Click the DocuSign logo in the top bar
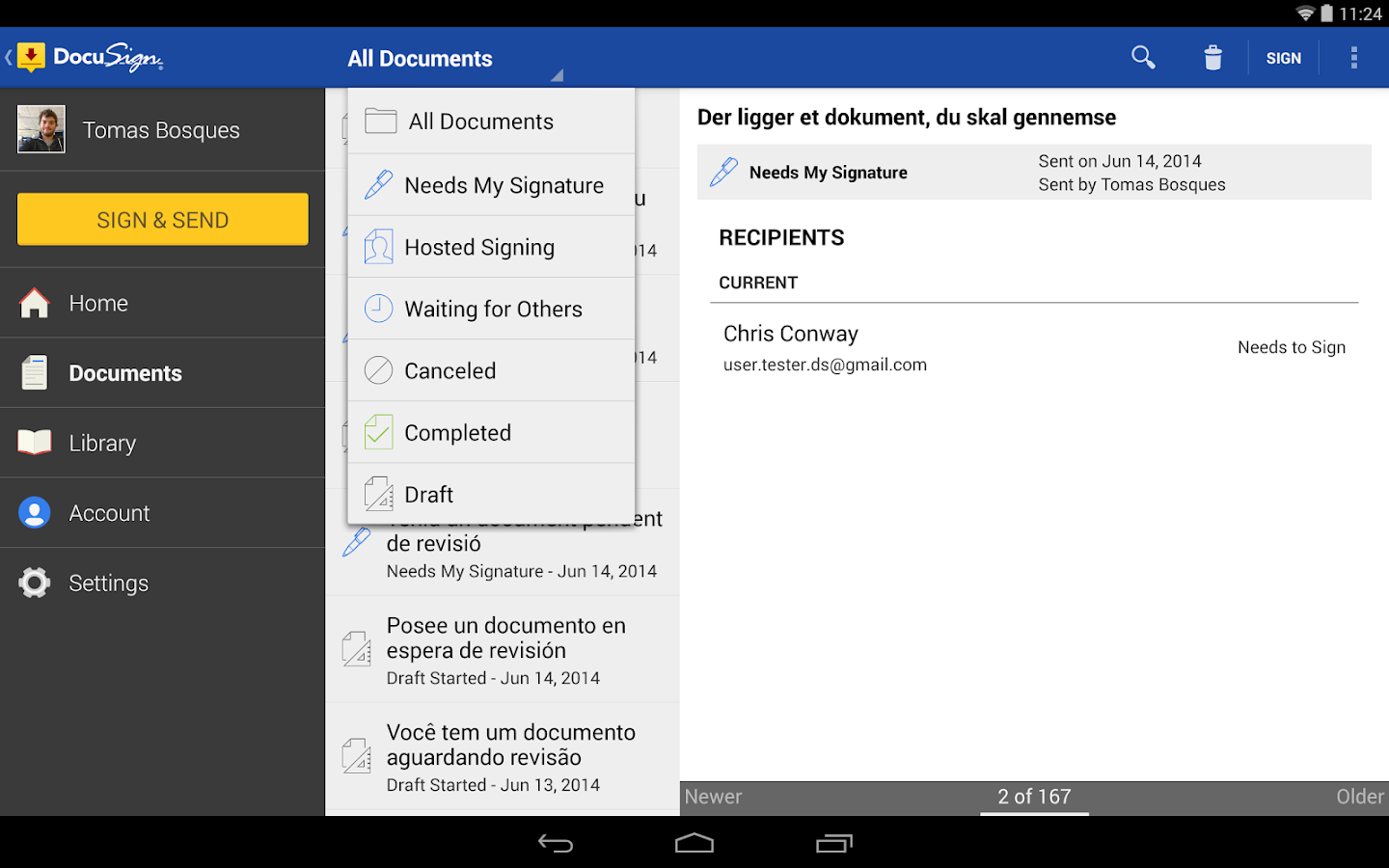 87,57
